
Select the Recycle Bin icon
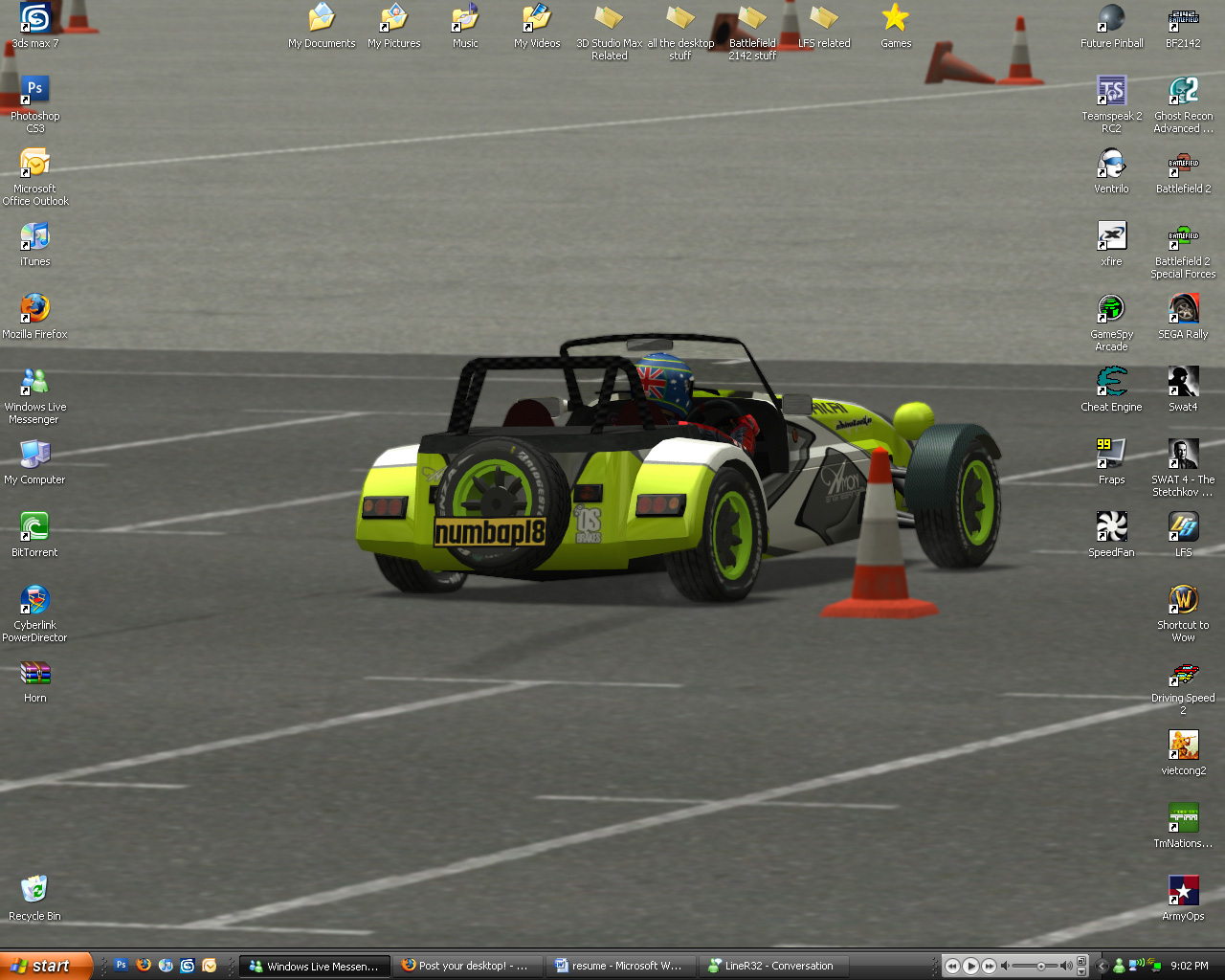point(35,899)
